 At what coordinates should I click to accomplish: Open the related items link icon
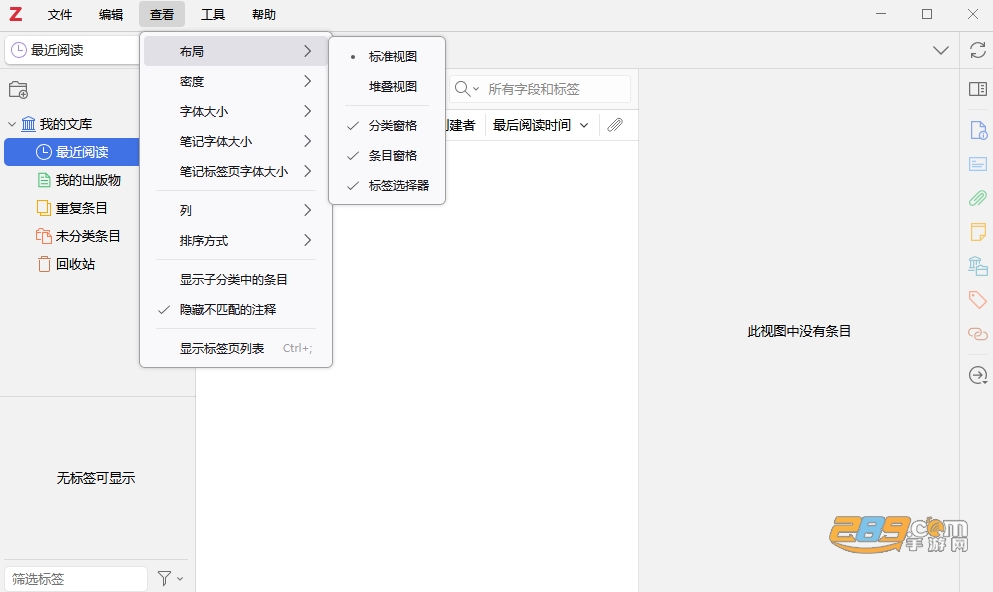point(978,334)
